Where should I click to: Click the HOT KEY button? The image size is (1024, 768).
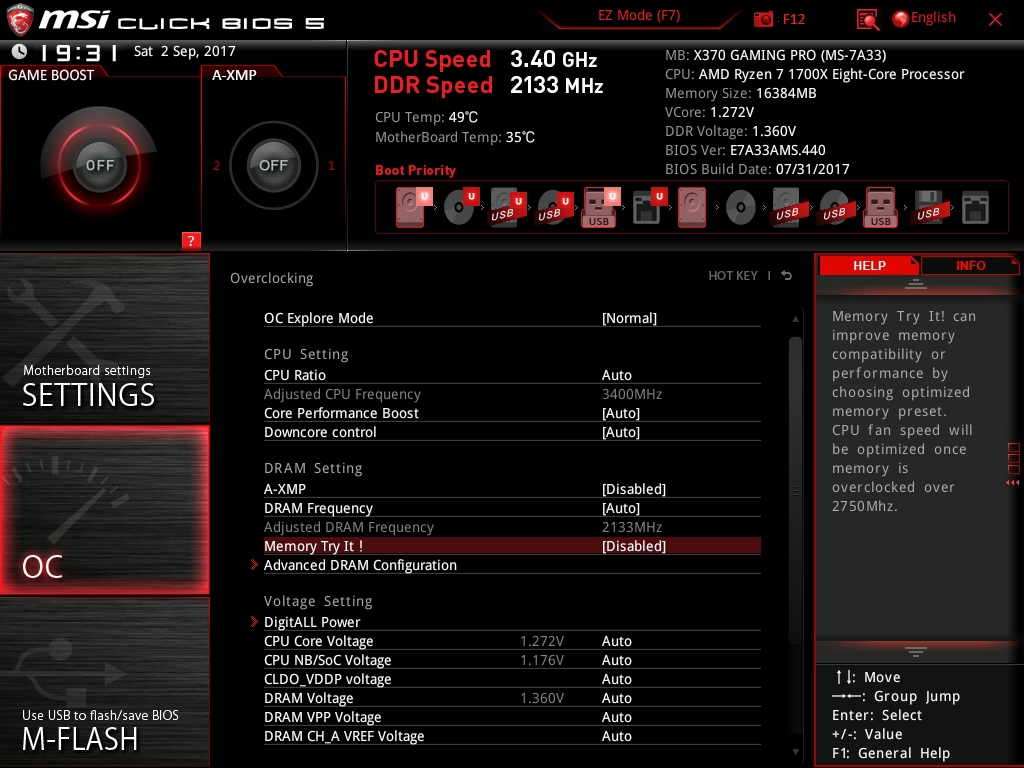733,276
